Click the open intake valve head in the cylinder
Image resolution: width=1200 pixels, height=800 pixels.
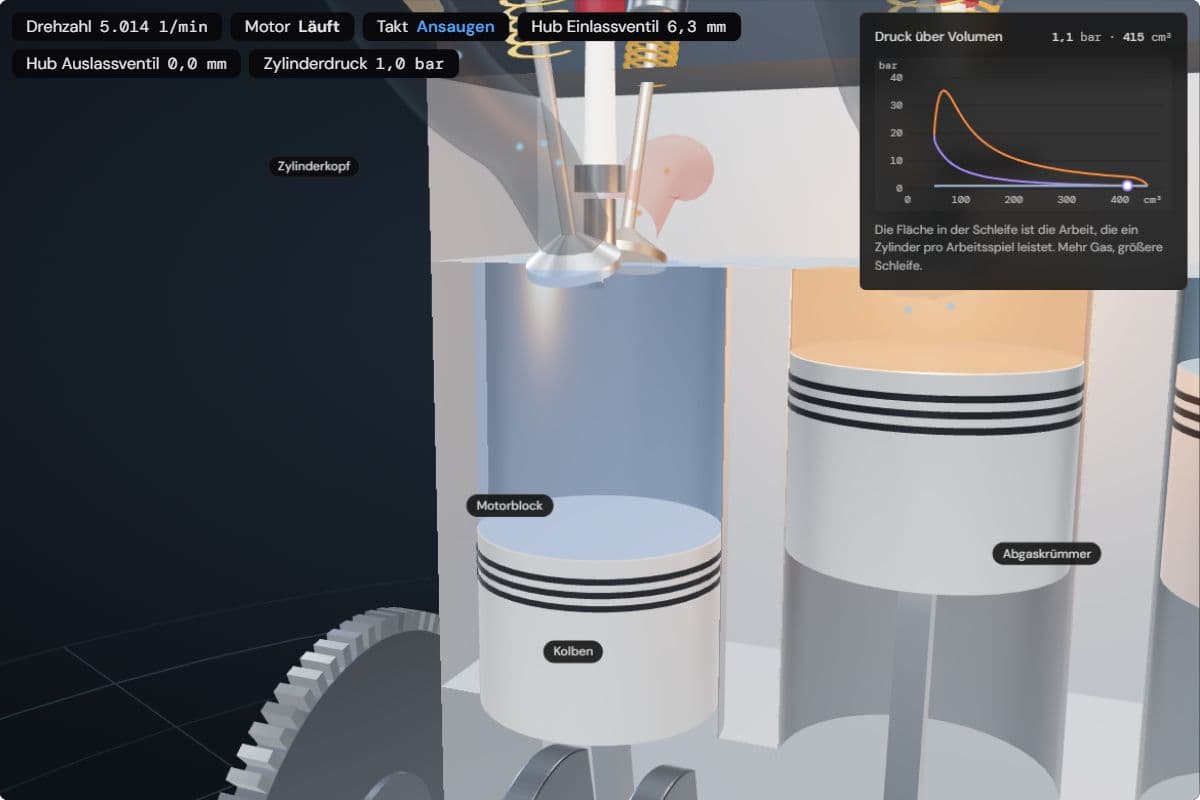click(x=573, y=262)
